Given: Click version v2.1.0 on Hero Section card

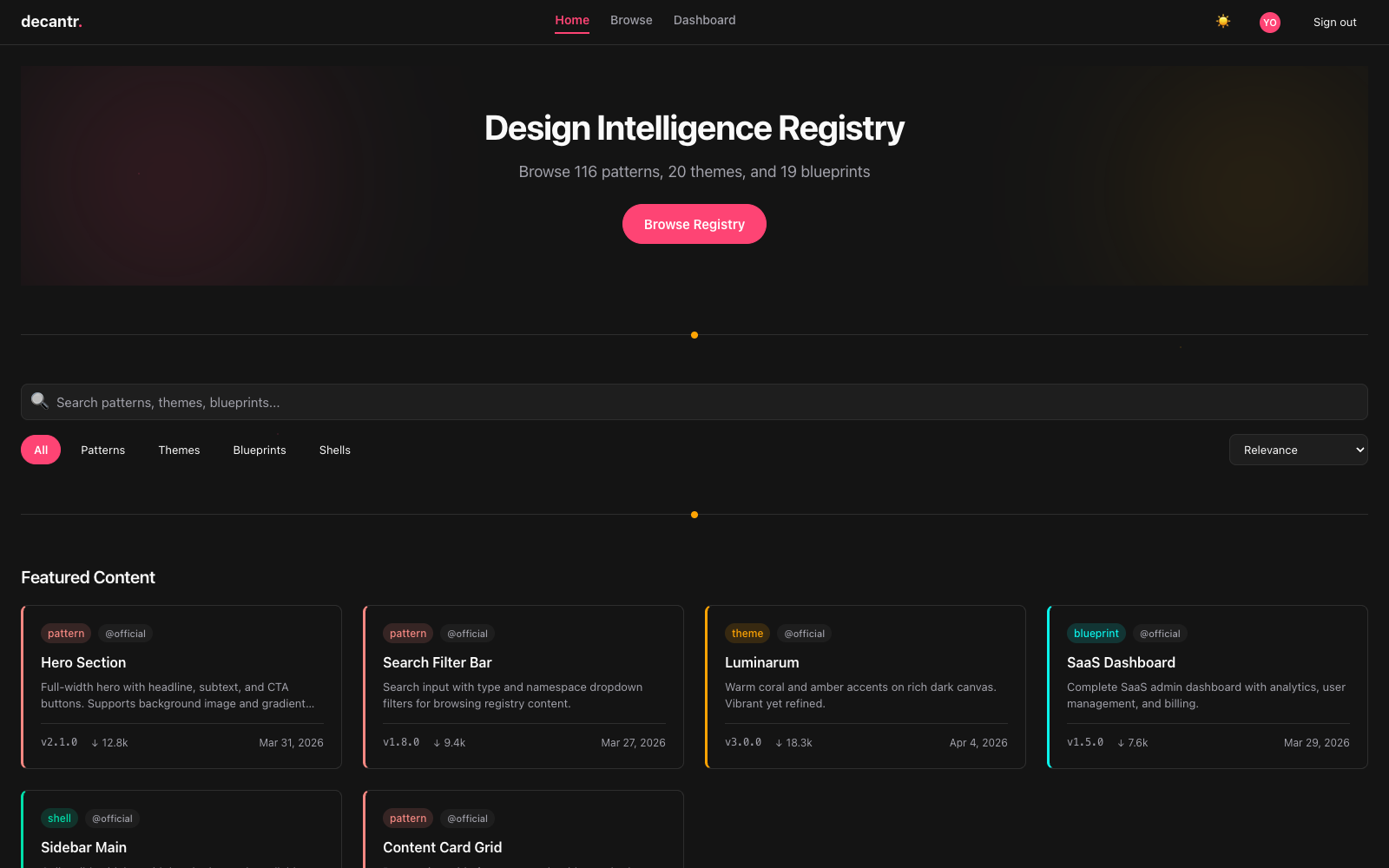Looking at the screenshot, I should 59,743.
